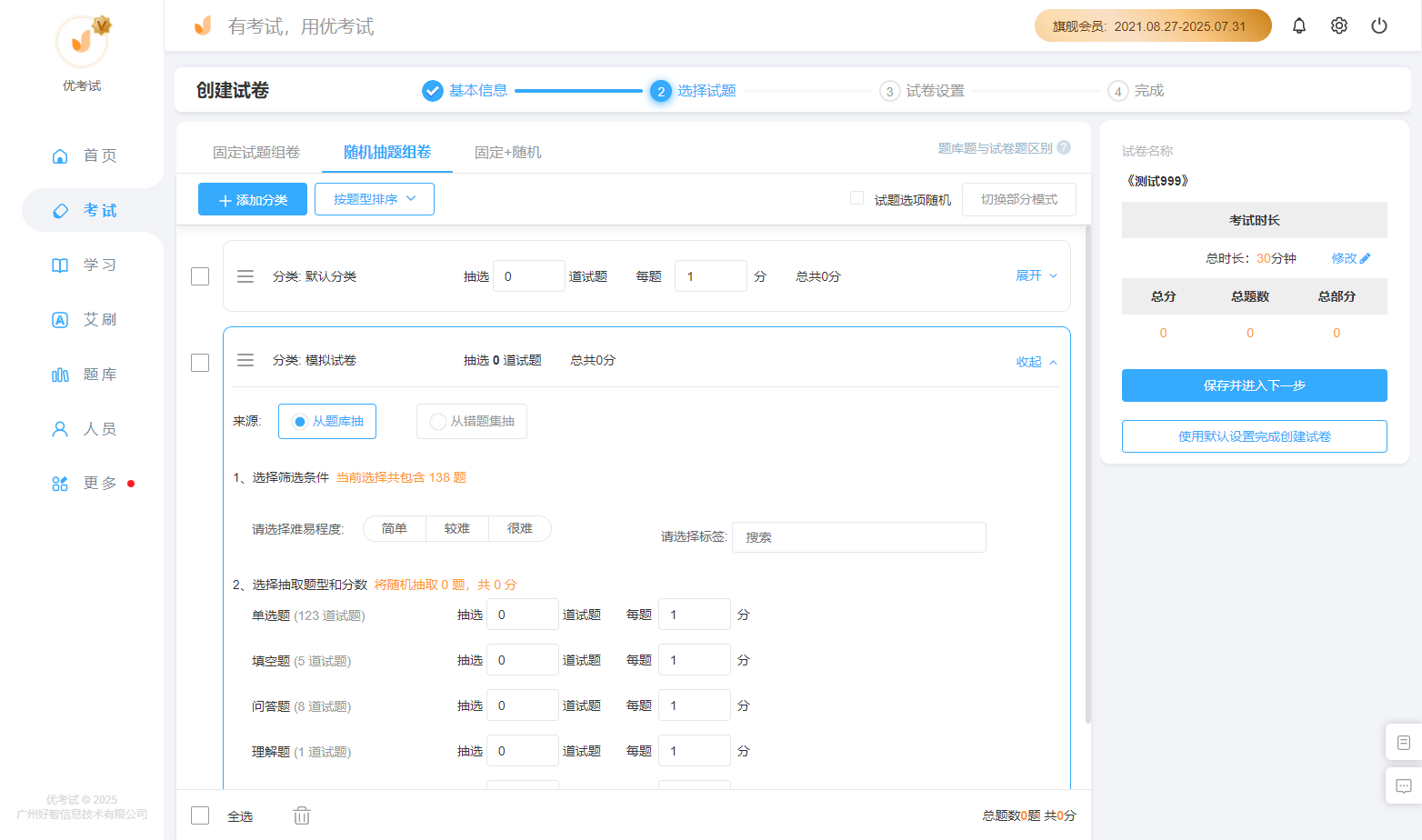Open the 更多 sidebar section
This screenshot has height=840, width=1422.
point(84,483)
